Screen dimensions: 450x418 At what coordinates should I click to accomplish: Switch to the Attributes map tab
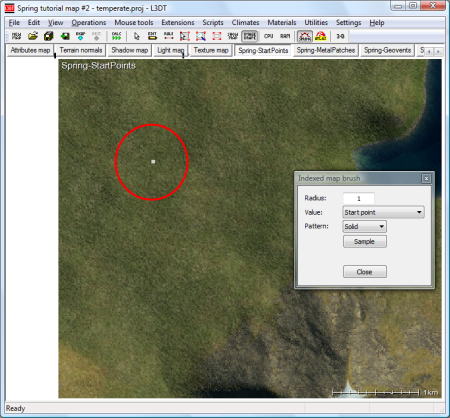(30, 50)
